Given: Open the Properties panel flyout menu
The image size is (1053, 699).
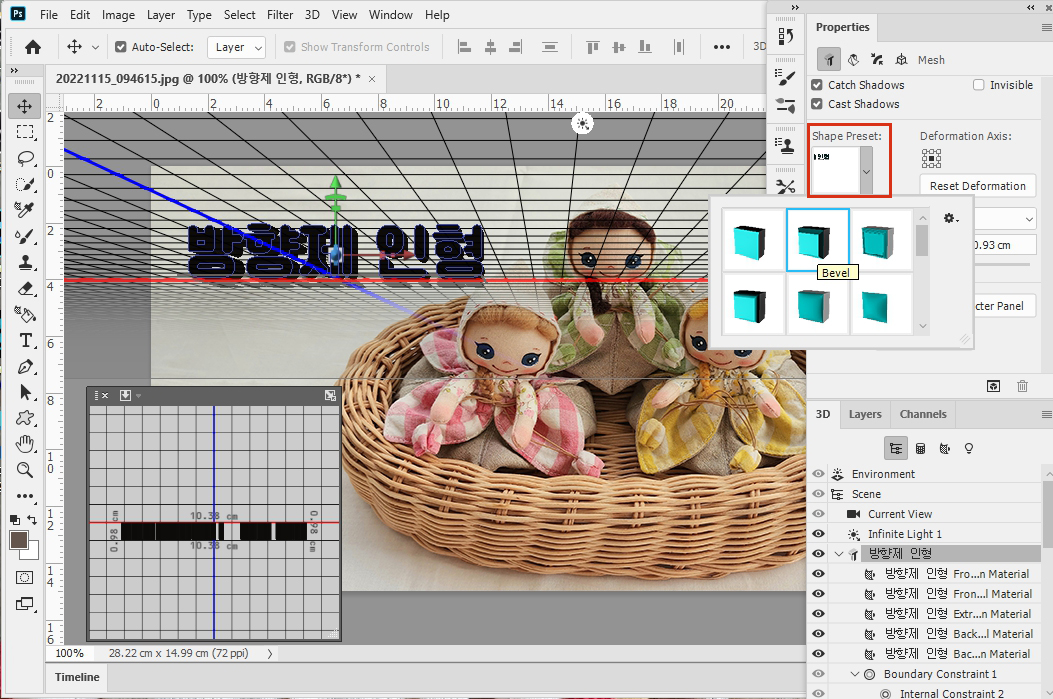Looking at the screenshot, I should click(x=1046, y=28).
